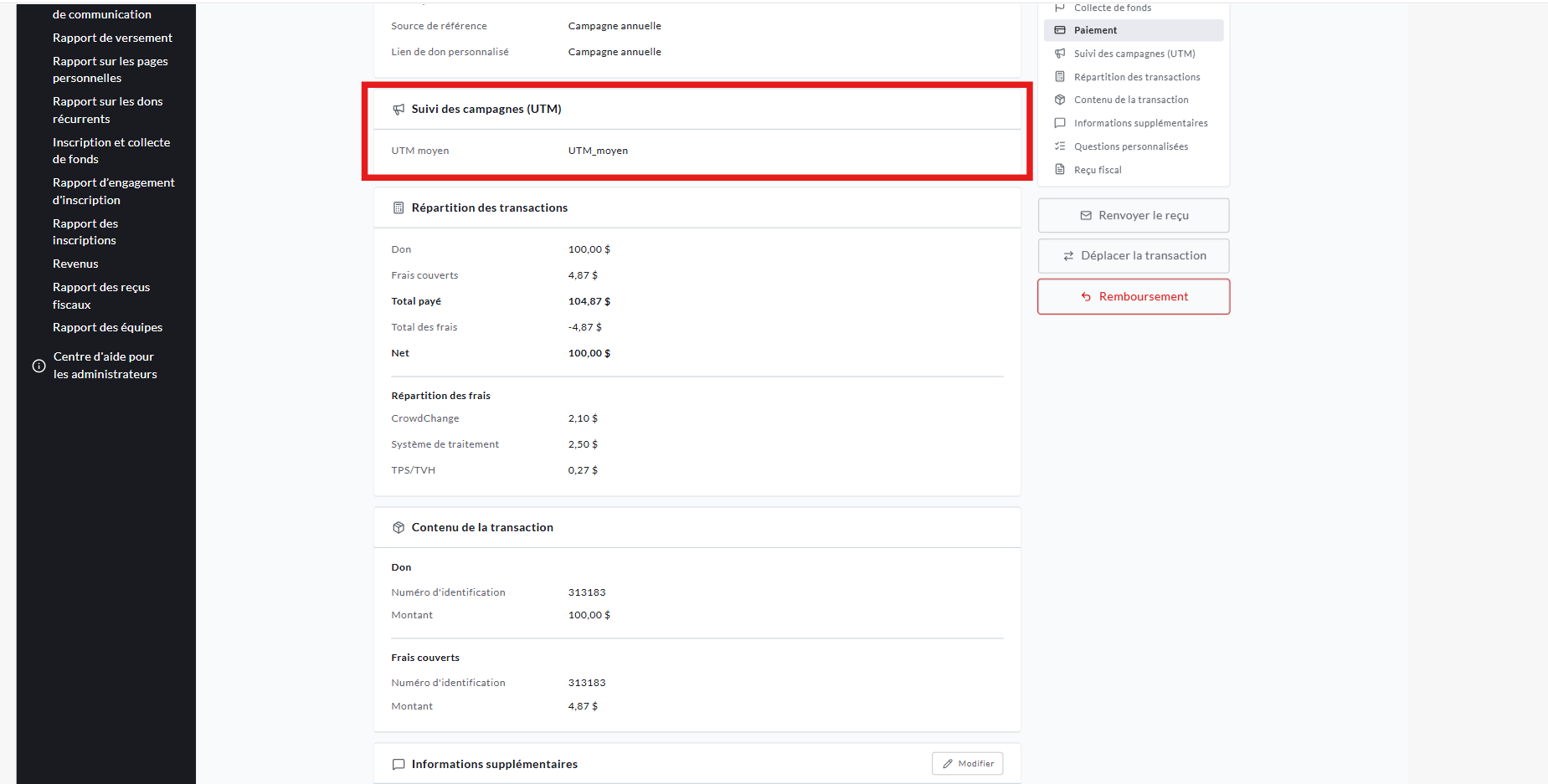The image size is (1548, 784).
Task: Open Rapport des reçus fiscaux
Action: 101,295
